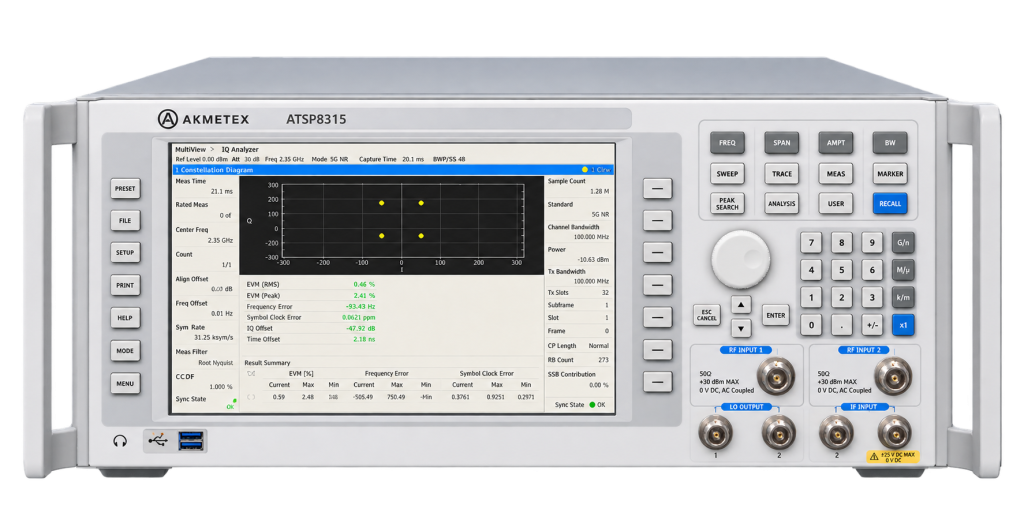Tap the PRESET hardkey
Image resolution: width=1024 pixels, height=512 pixels.
pyautogui.click(x=125, y=189)
